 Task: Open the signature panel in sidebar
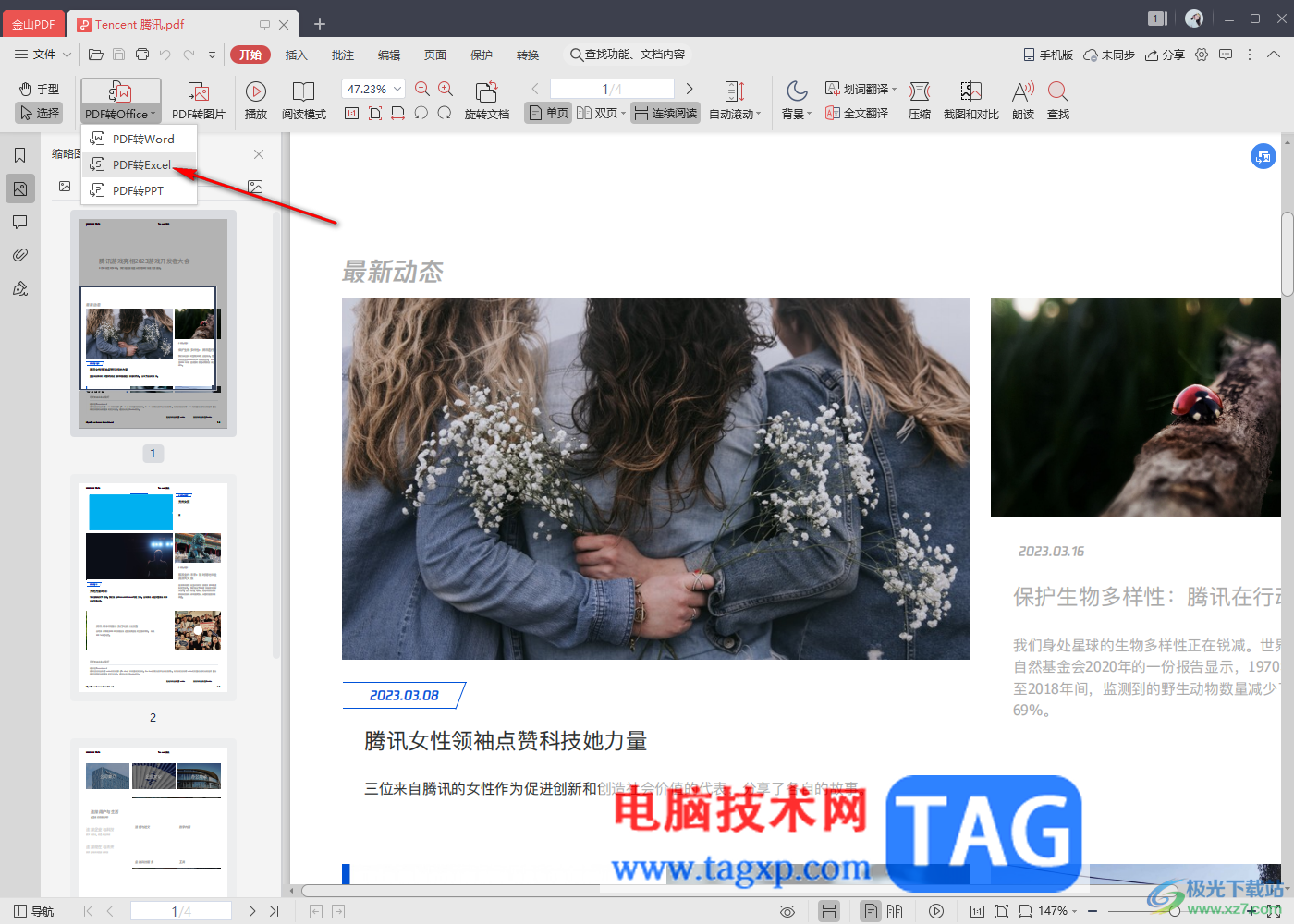20,288
